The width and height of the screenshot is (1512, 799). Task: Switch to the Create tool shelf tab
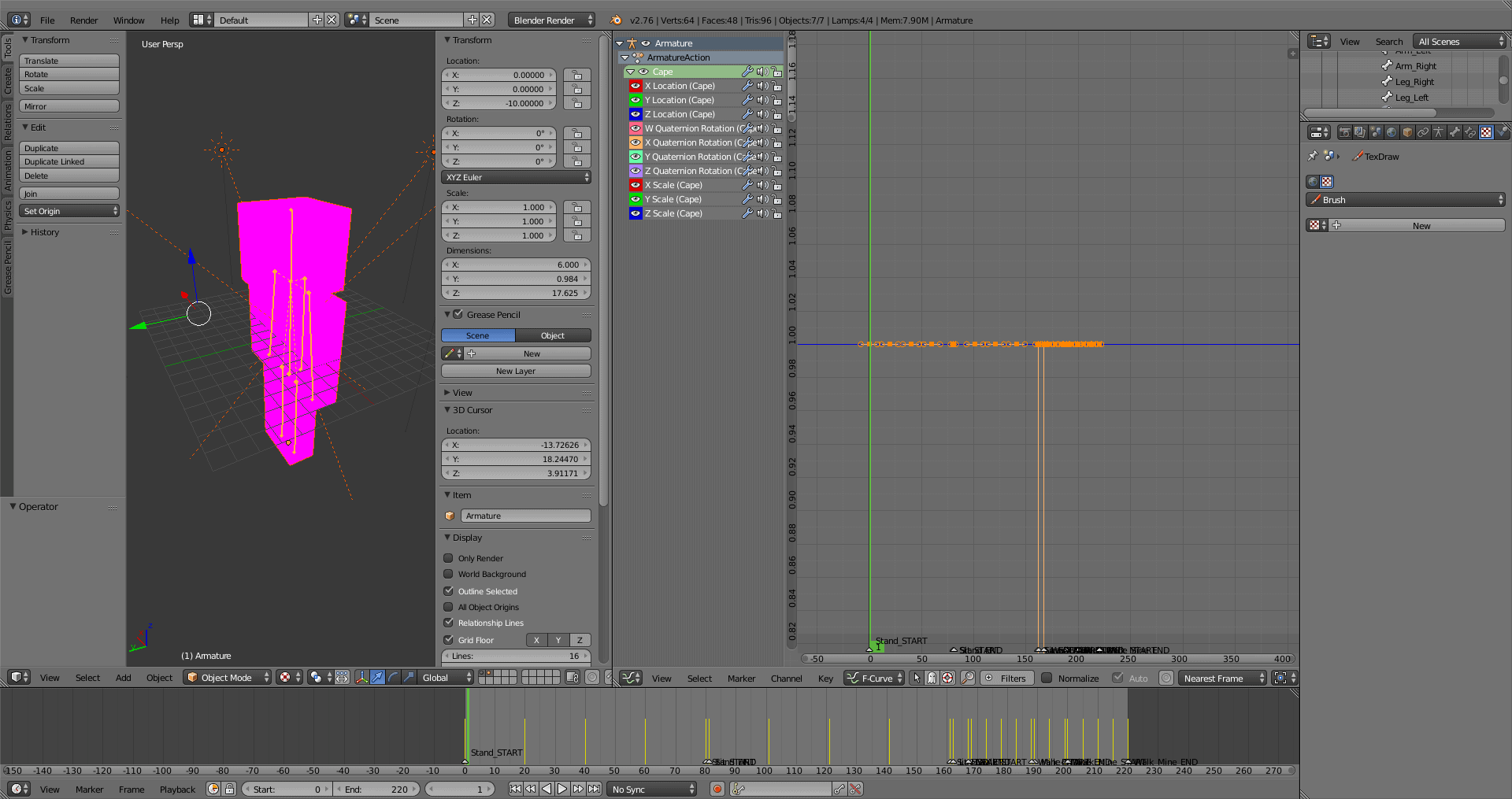coord(8,80)
